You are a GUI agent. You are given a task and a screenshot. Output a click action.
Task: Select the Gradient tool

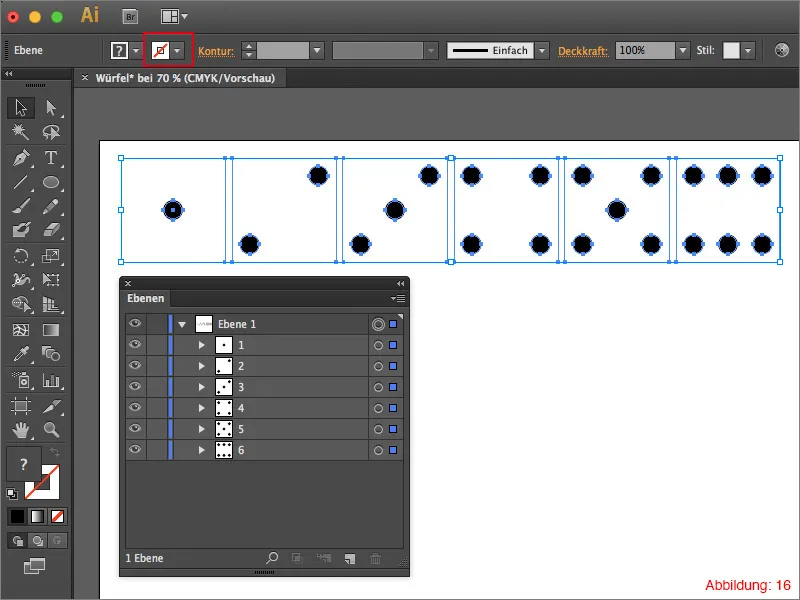51,330
